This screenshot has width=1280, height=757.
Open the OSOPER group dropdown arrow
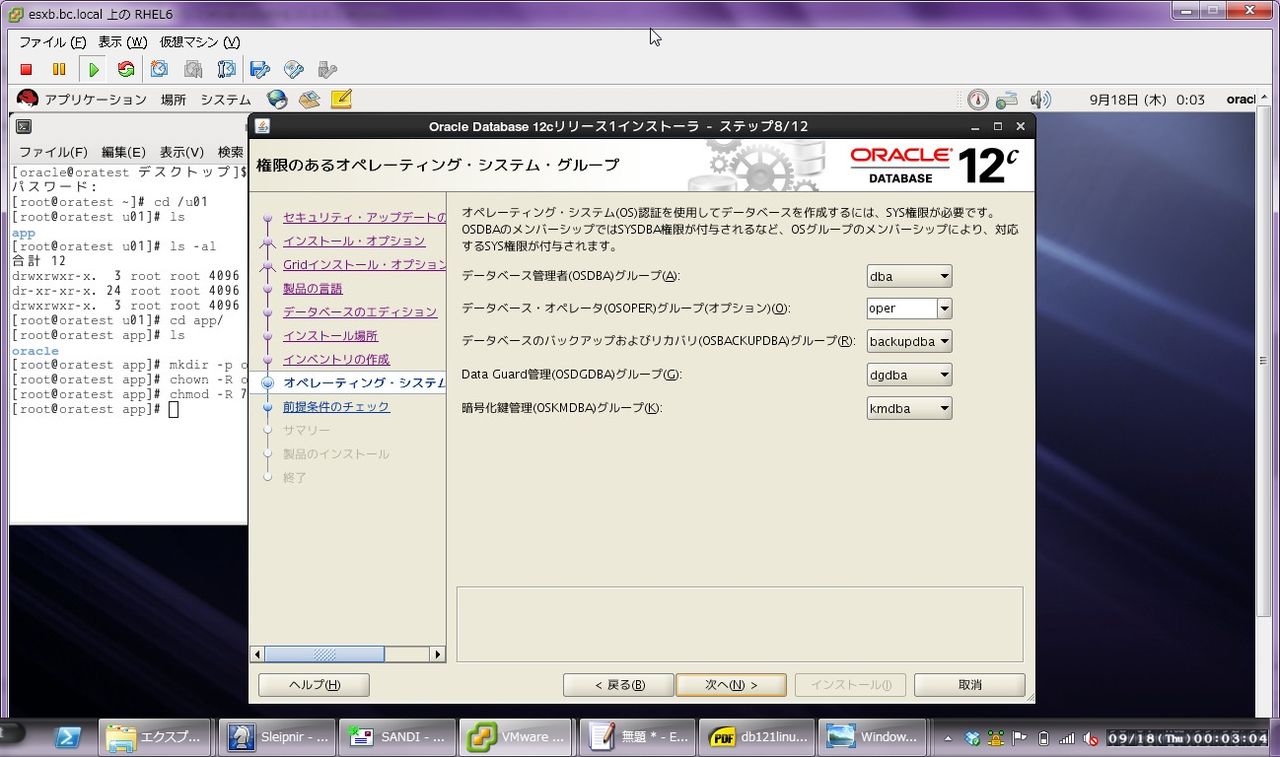tap(944, 308)
